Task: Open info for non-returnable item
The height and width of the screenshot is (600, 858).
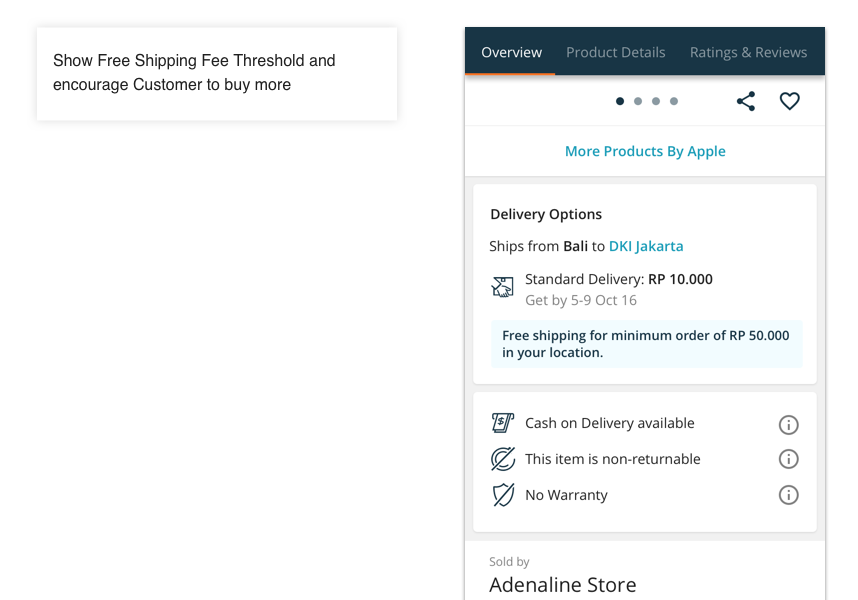Action: [x=788, y=459]
